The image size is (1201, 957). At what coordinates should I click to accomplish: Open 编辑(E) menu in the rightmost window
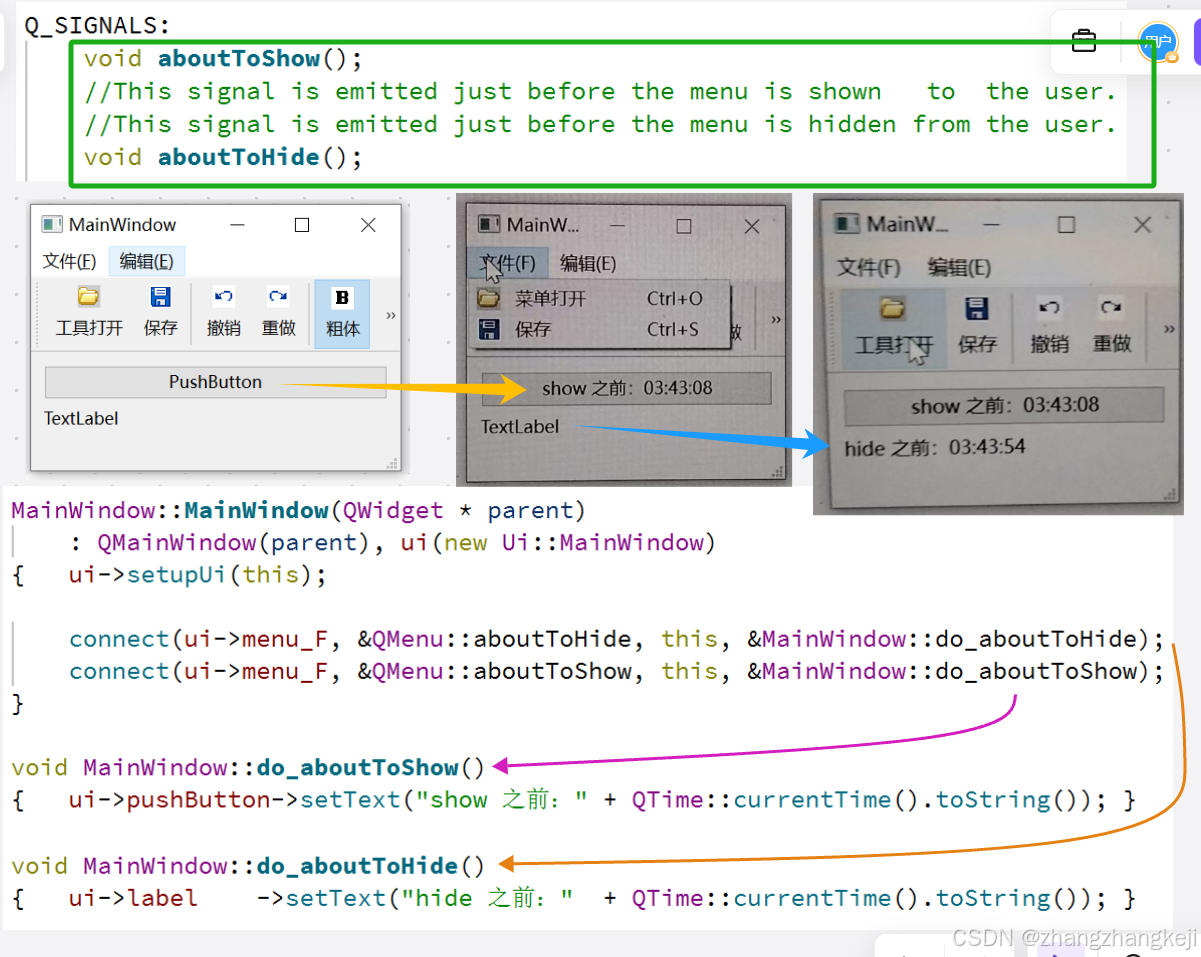959,267
